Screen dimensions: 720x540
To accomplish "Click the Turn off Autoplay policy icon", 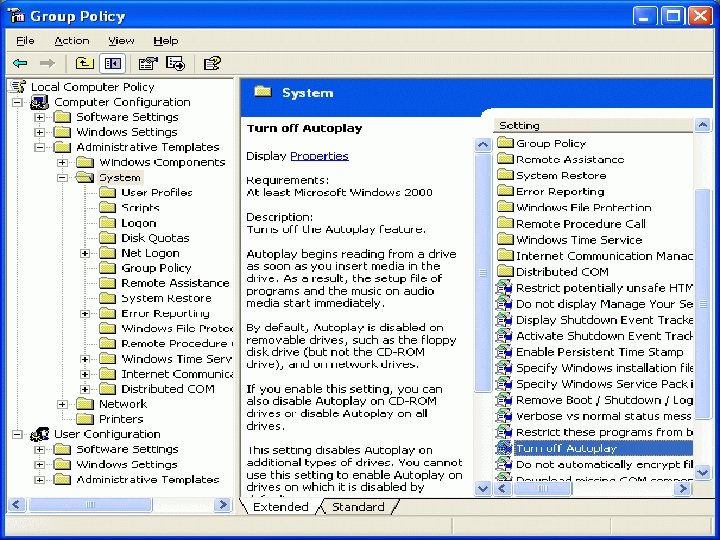I will 504,448.
